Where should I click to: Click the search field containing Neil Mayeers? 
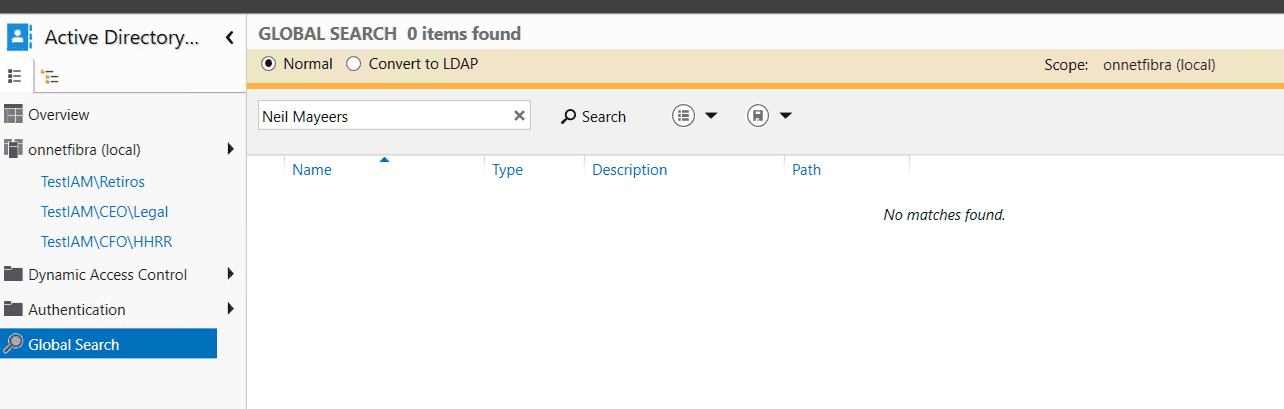point(384,116)
